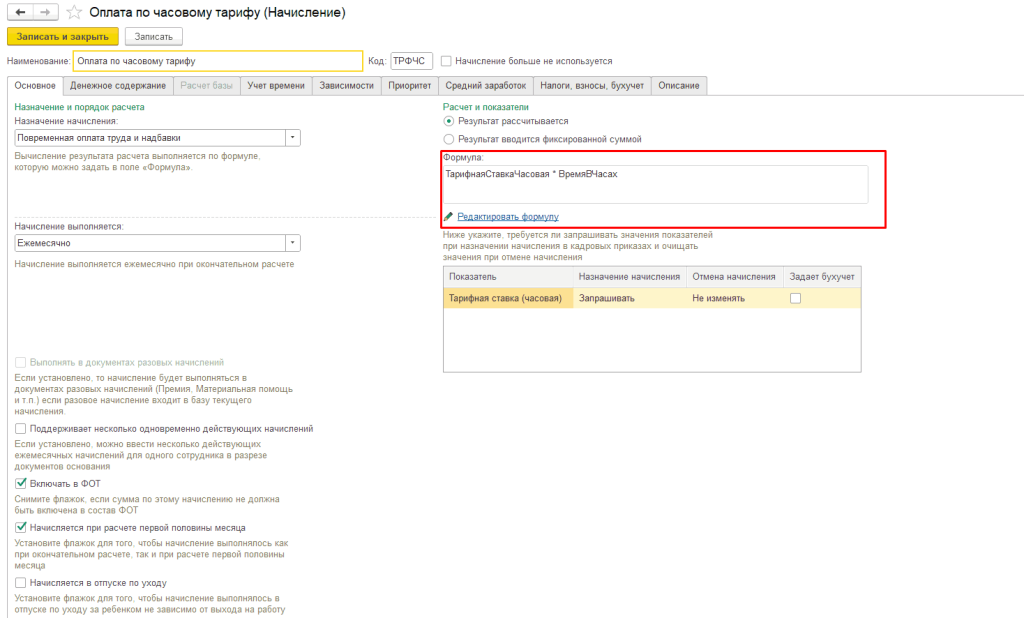Expand the 'Назначение начисления' dropdown
The width and height of the screenshot is (1024, 618).
pos(292,138)
